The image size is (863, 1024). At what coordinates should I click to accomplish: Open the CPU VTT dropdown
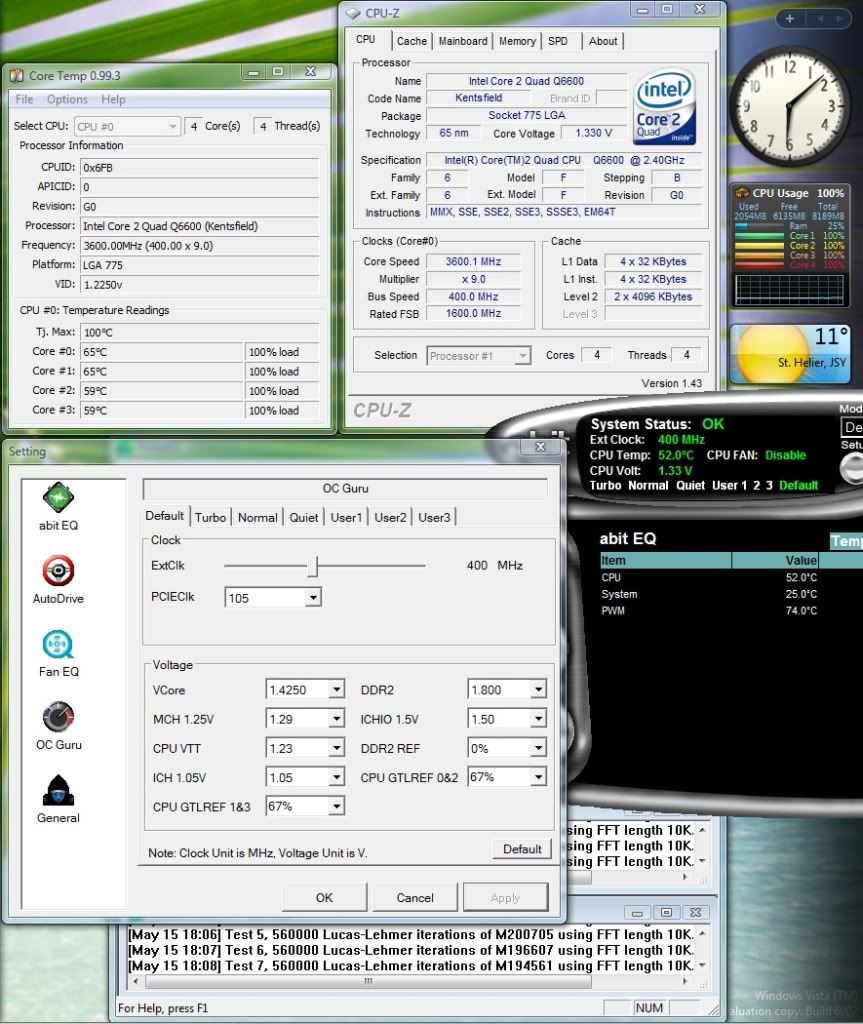click(336, 748)
